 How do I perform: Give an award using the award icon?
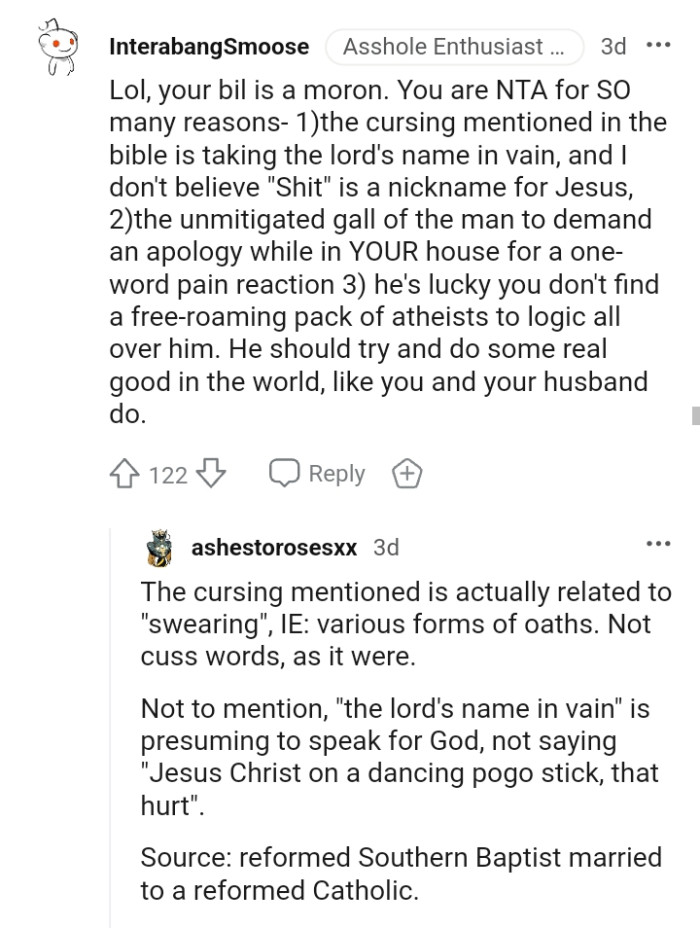[407, 474]
